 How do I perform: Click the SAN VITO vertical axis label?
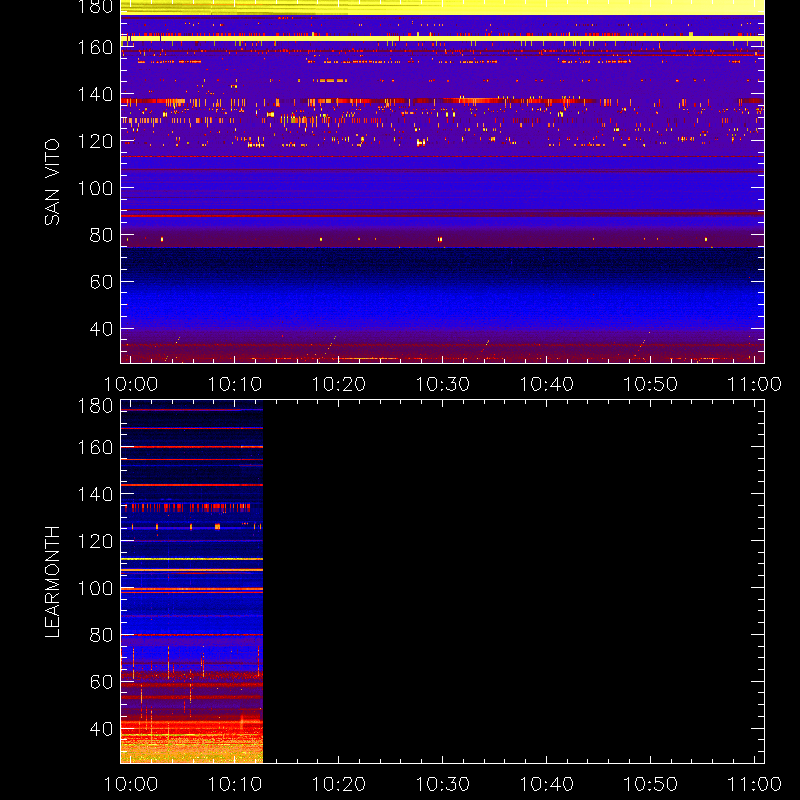click(x=52, y=182)
